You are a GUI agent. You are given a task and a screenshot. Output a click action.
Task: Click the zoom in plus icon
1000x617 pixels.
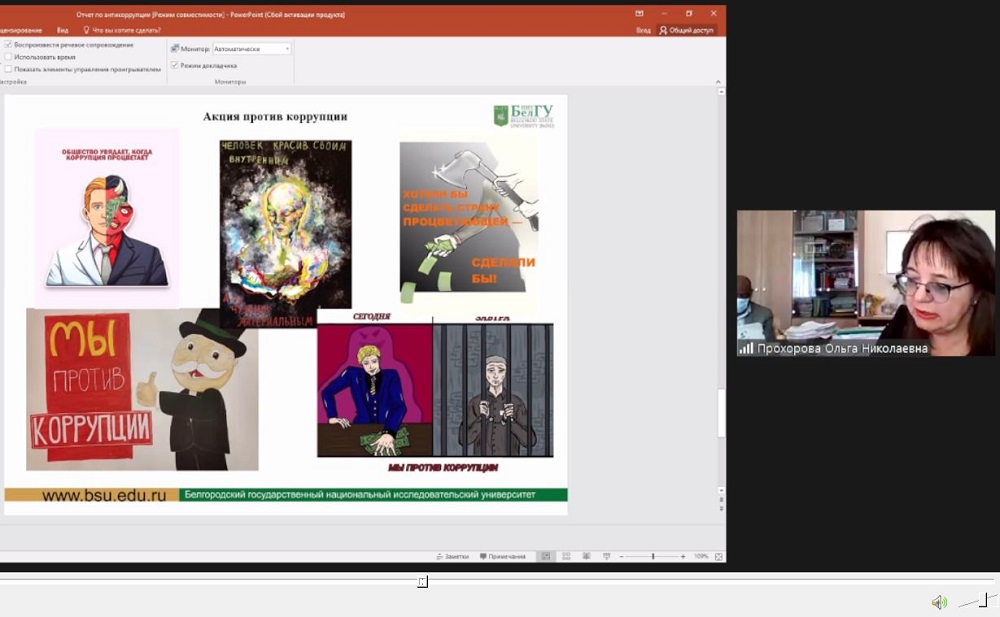point(684,556)
